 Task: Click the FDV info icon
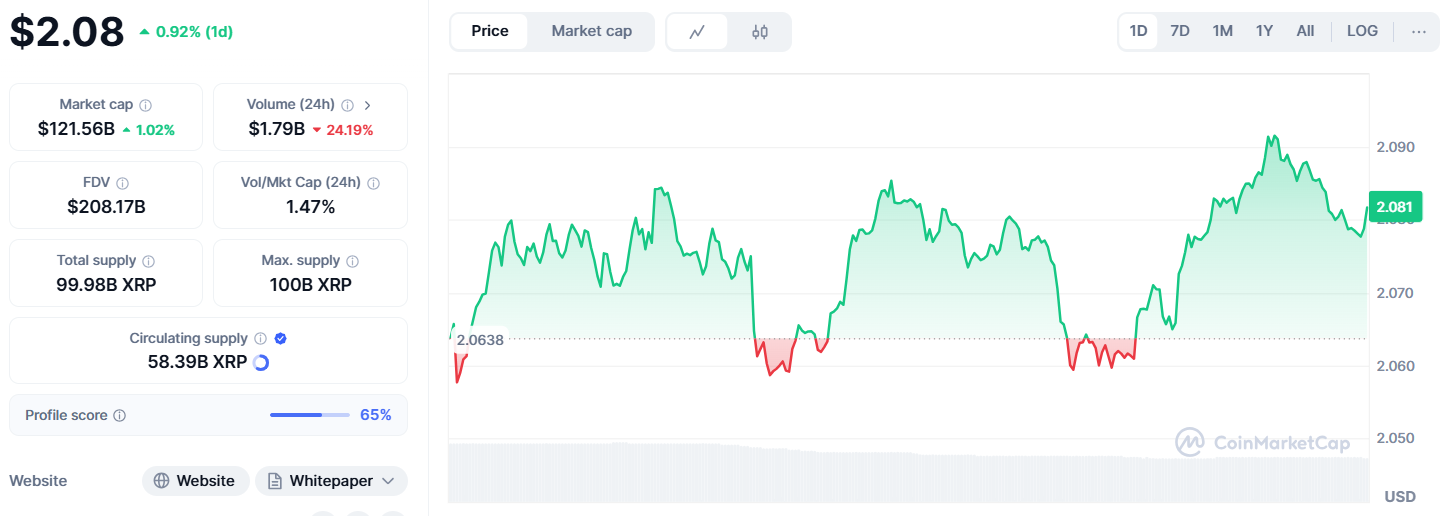pyautogui.click(x=123, y=183)
